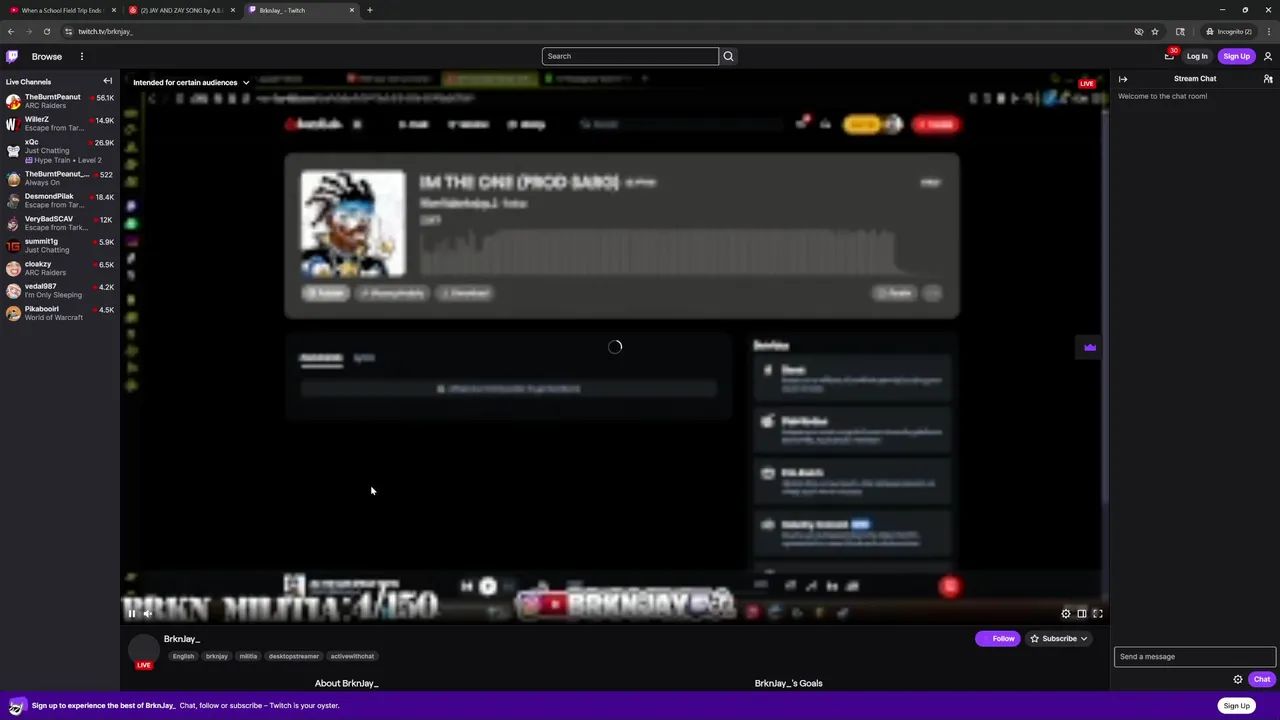Open the Twitch home logo
This screenshot has width=1280, height=720.
[x=12, y=56]
